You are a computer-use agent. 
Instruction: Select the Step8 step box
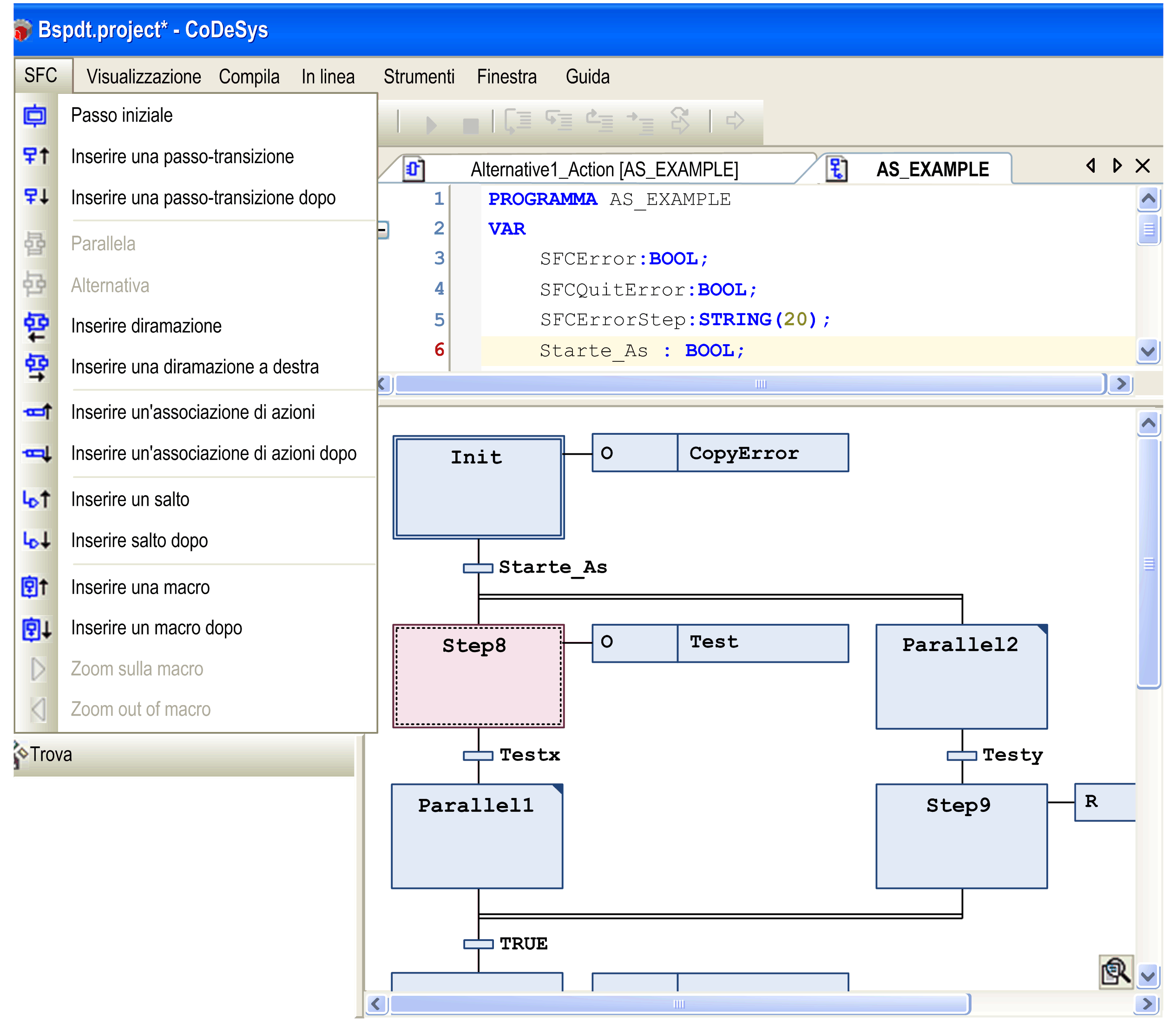(479, 676)
